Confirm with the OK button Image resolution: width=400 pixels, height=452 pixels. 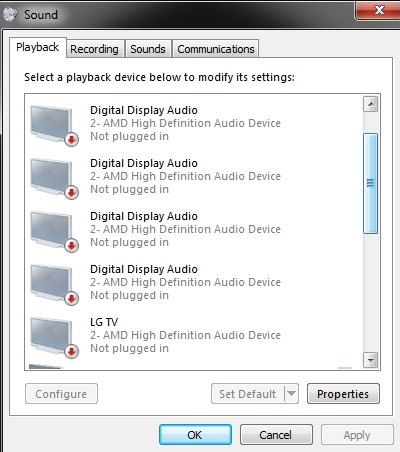click(195, 435)
